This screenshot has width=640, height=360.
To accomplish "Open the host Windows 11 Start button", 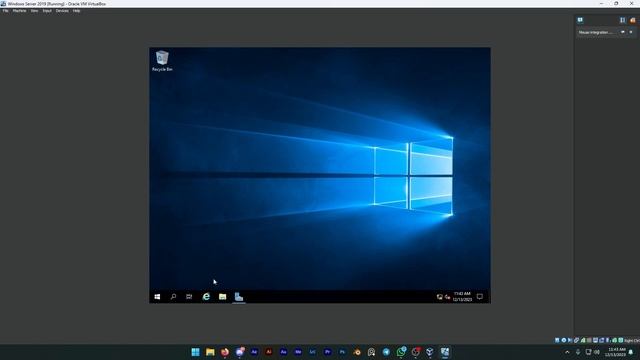I will coord(196,352).
